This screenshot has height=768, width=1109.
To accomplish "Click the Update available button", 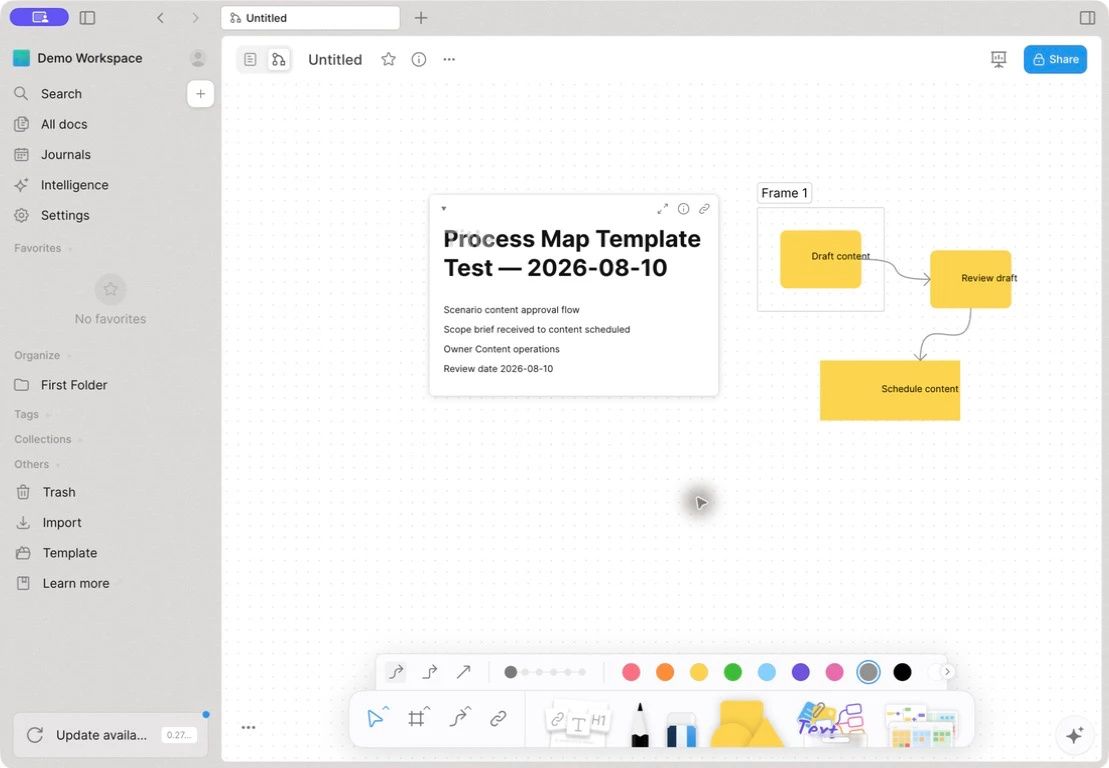I will (x=111, y=735).
